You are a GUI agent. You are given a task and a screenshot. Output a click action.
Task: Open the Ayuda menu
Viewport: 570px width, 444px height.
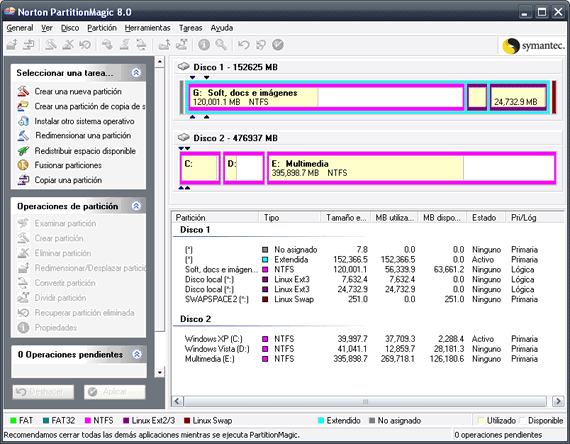pyautogui.click(x=222, y=28)
